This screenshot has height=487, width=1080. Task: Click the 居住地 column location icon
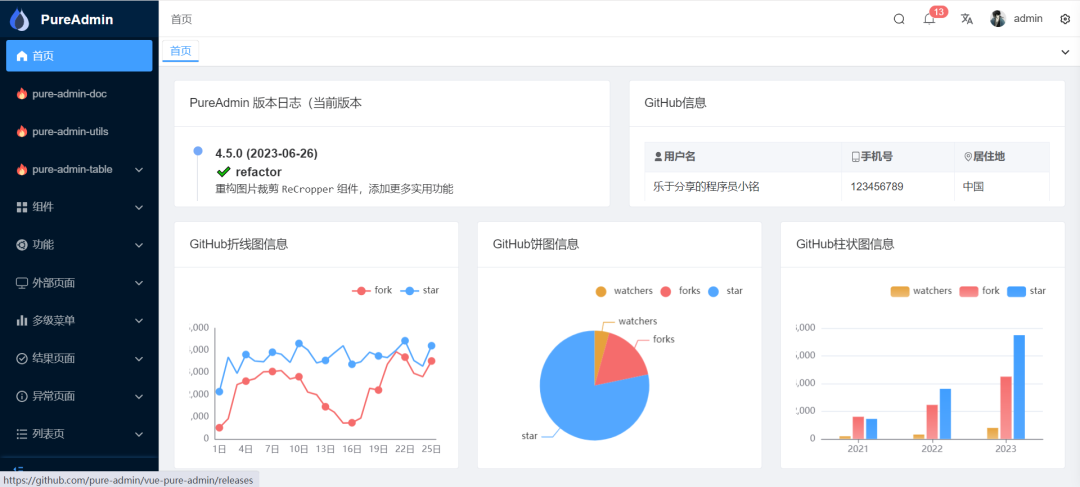click(x=968, y=157)
